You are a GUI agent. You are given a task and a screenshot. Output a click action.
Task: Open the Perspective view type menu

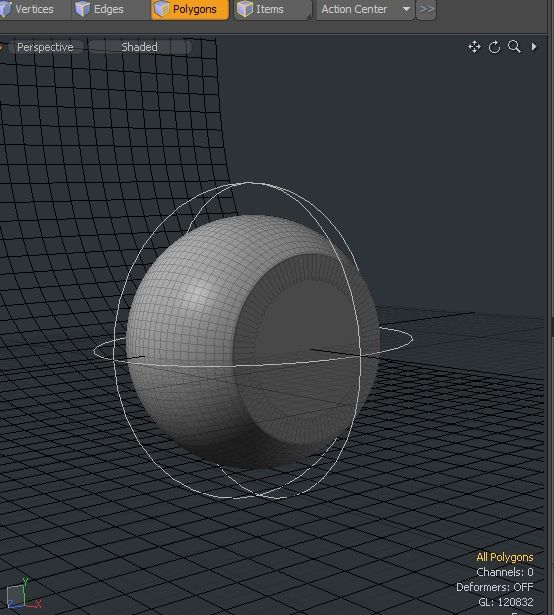pyautogui.click(x=45, y=47)
